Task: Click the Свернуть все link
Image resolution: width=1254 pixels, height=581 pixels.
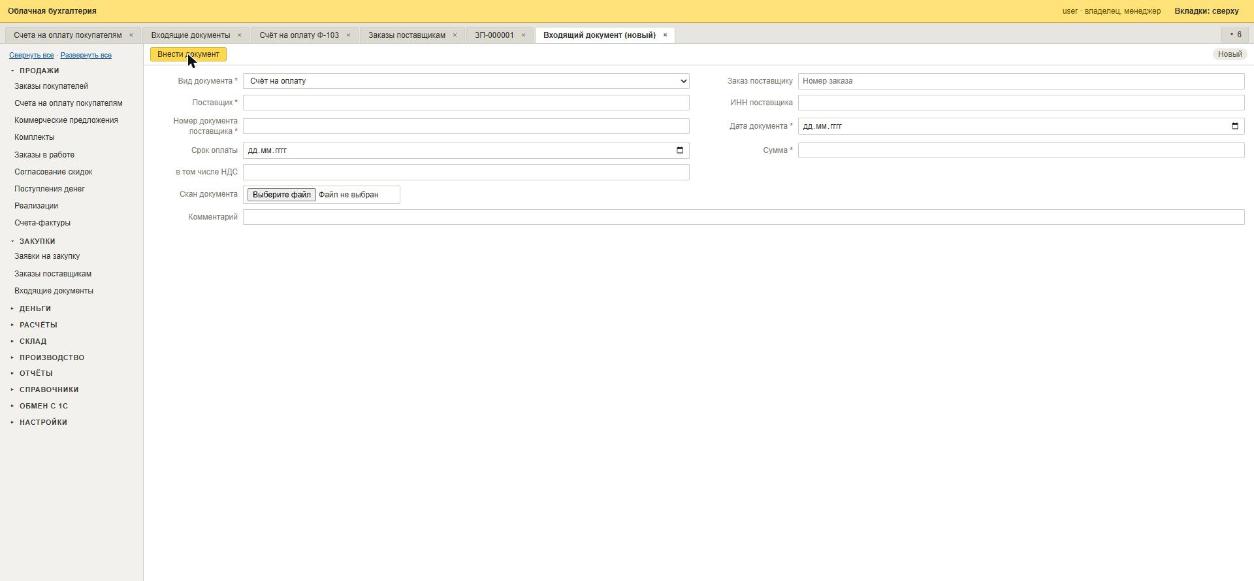Action: pyautogui.click(x=31, y=55)
